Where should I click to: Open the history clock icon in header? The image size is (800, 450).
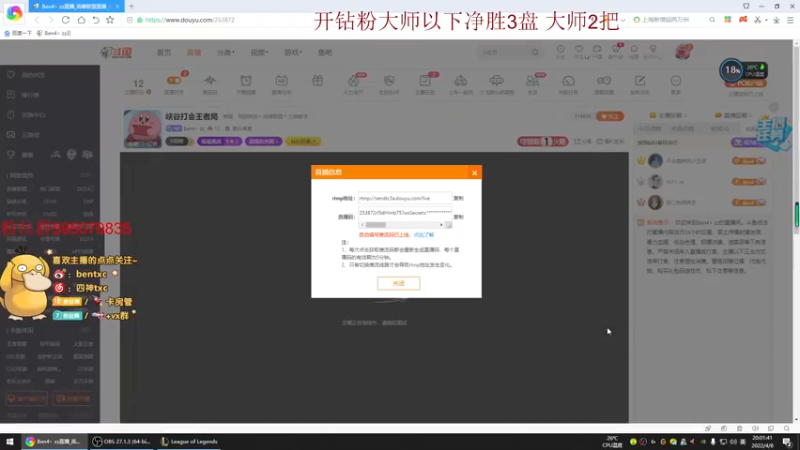[560, 51]
